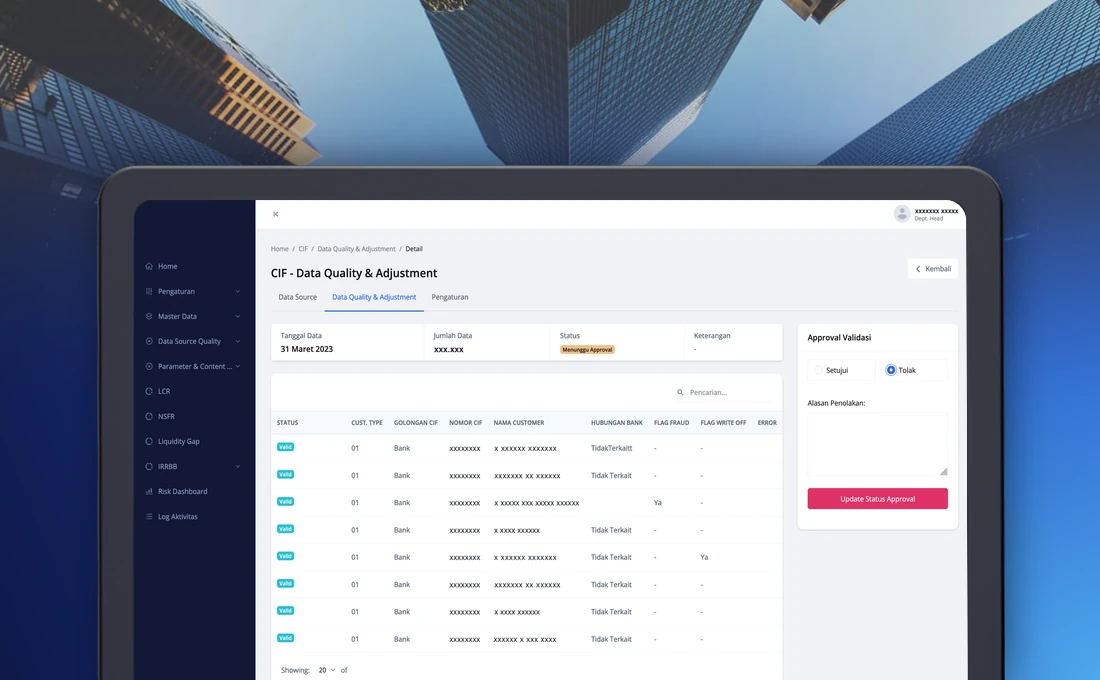Viewport: 1100px width, 680px height.
Task: Click the FLAG WRITE OFF column header
Action: pos(723,423)
